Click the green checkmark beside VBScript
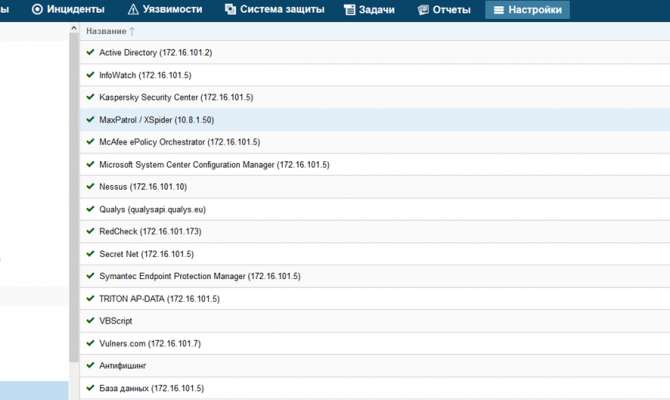The height and width of the screenshot is (400, 670). [x=90, y=320]
